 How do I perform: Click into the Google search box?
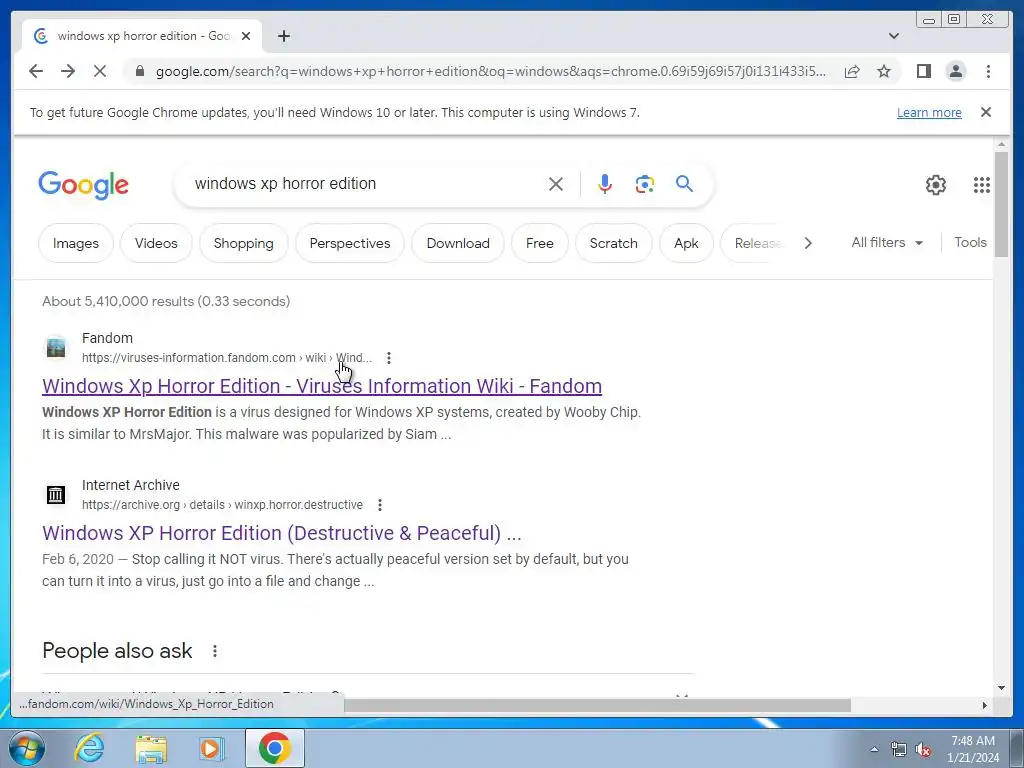click(x=366, y=184)
